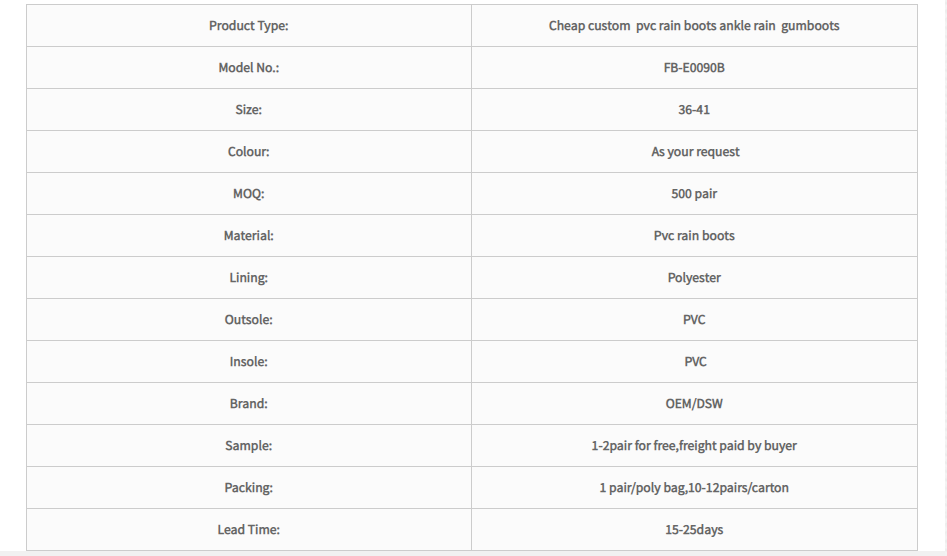Click the Packing label cell
947x556 pixels.
coord(249,488)
